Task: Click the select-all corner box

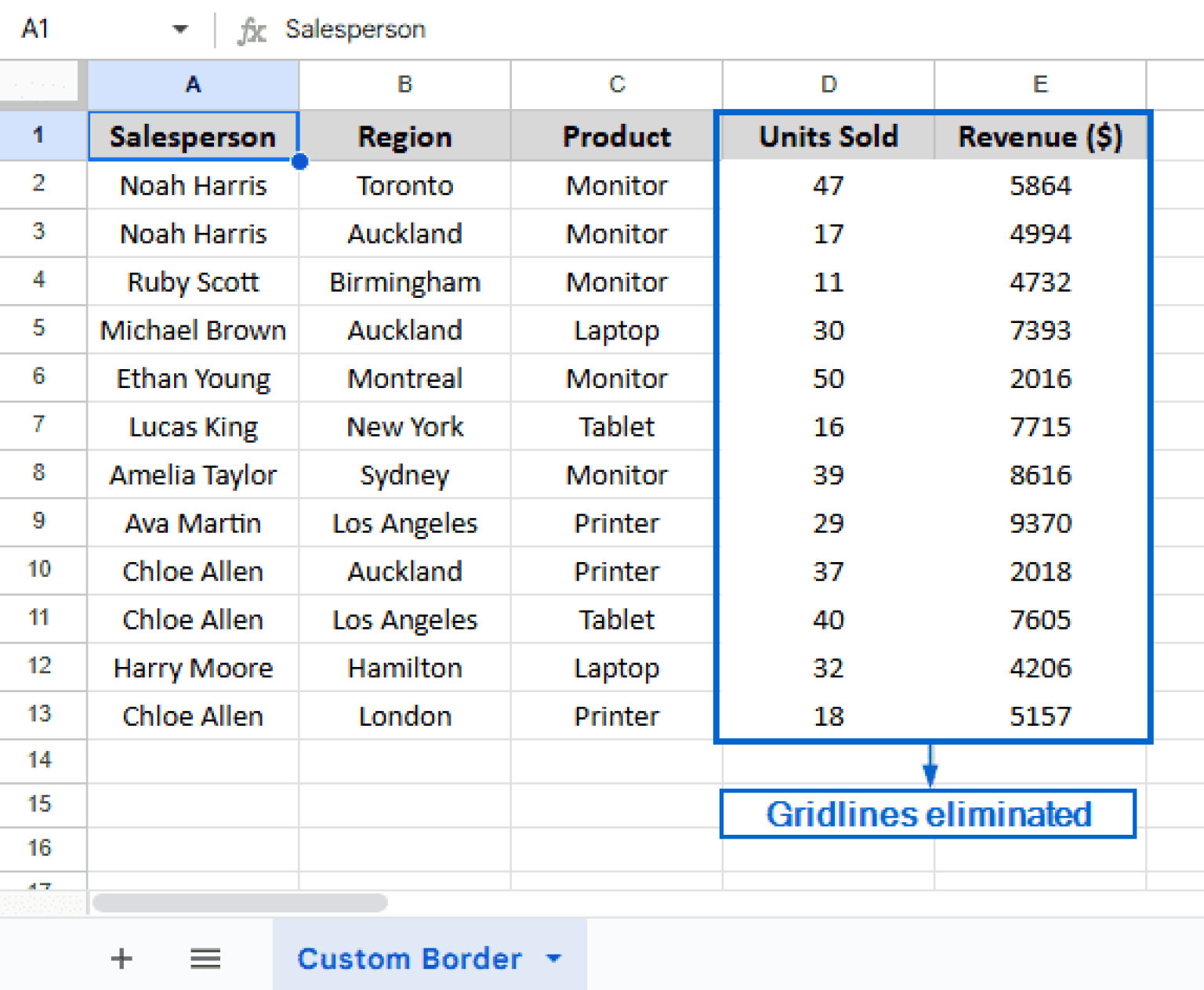Action: (41, 84)
